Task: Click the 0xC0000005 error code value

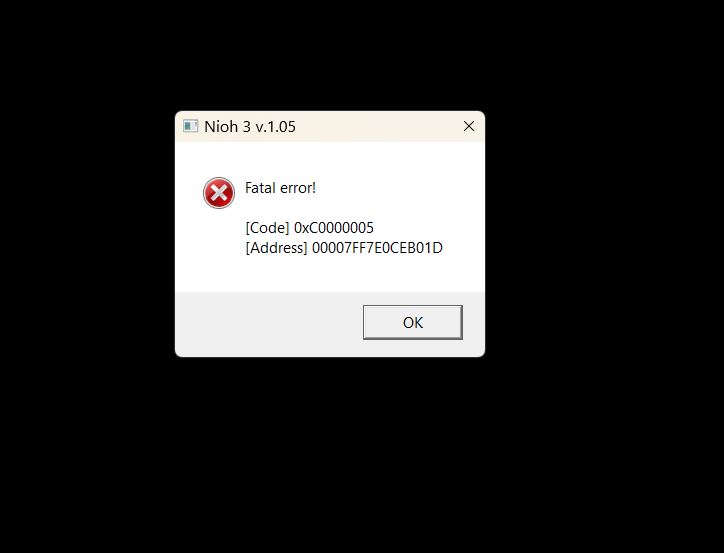Action: [334, 228]
